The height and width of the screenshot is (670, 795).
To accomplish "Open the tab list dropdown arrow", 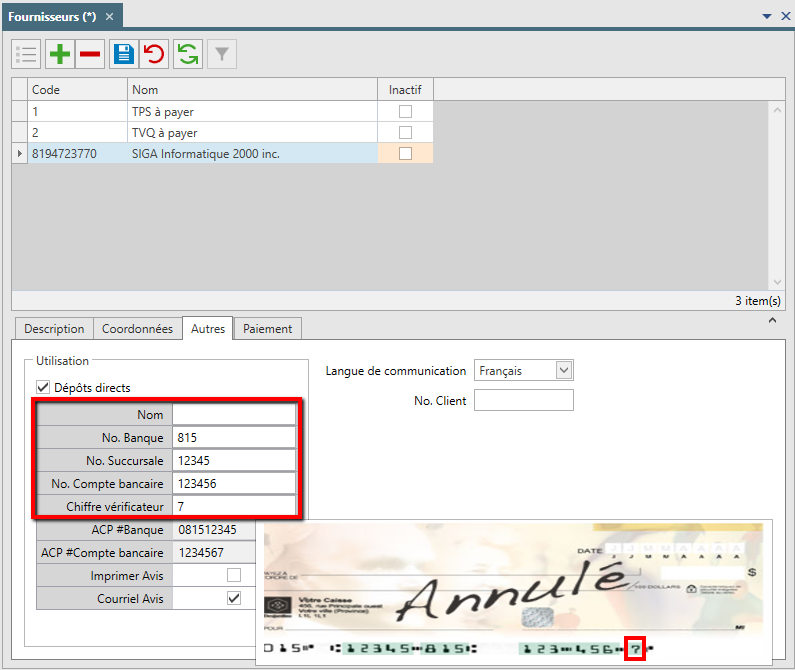I will 767,17.
